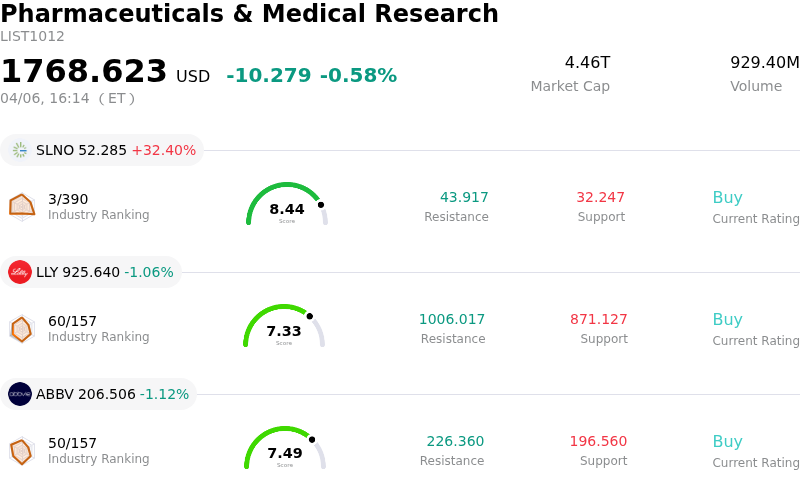The width and height of the screenshot is (800, 488).
Task: Click the 929.40M Volume figure
Action: point(764,63)
